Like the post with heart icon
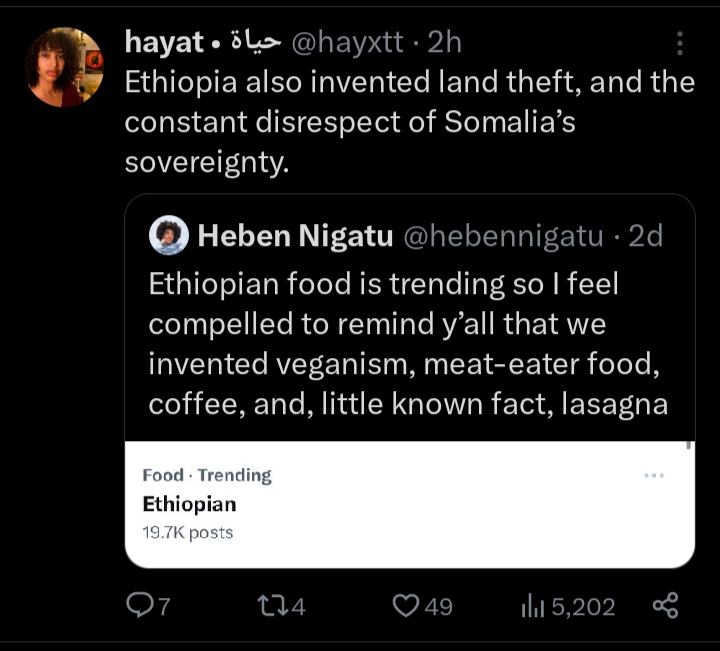Image resolution: width=720 pixels, height=651 pixels. tap(405, 606)
